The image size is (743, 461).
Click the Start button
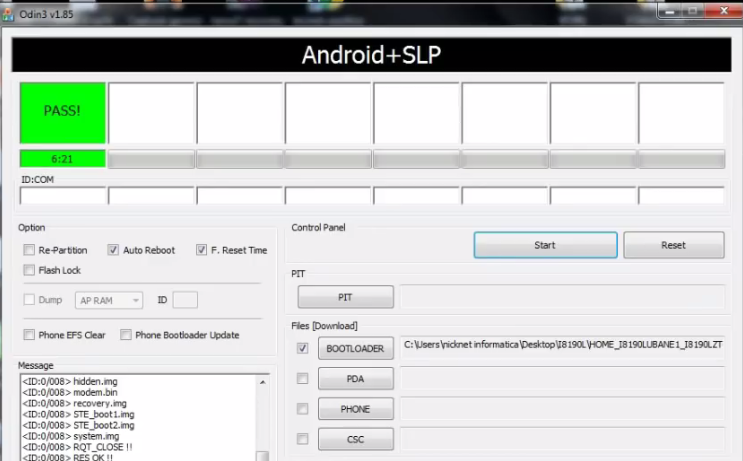coord(545,245)
